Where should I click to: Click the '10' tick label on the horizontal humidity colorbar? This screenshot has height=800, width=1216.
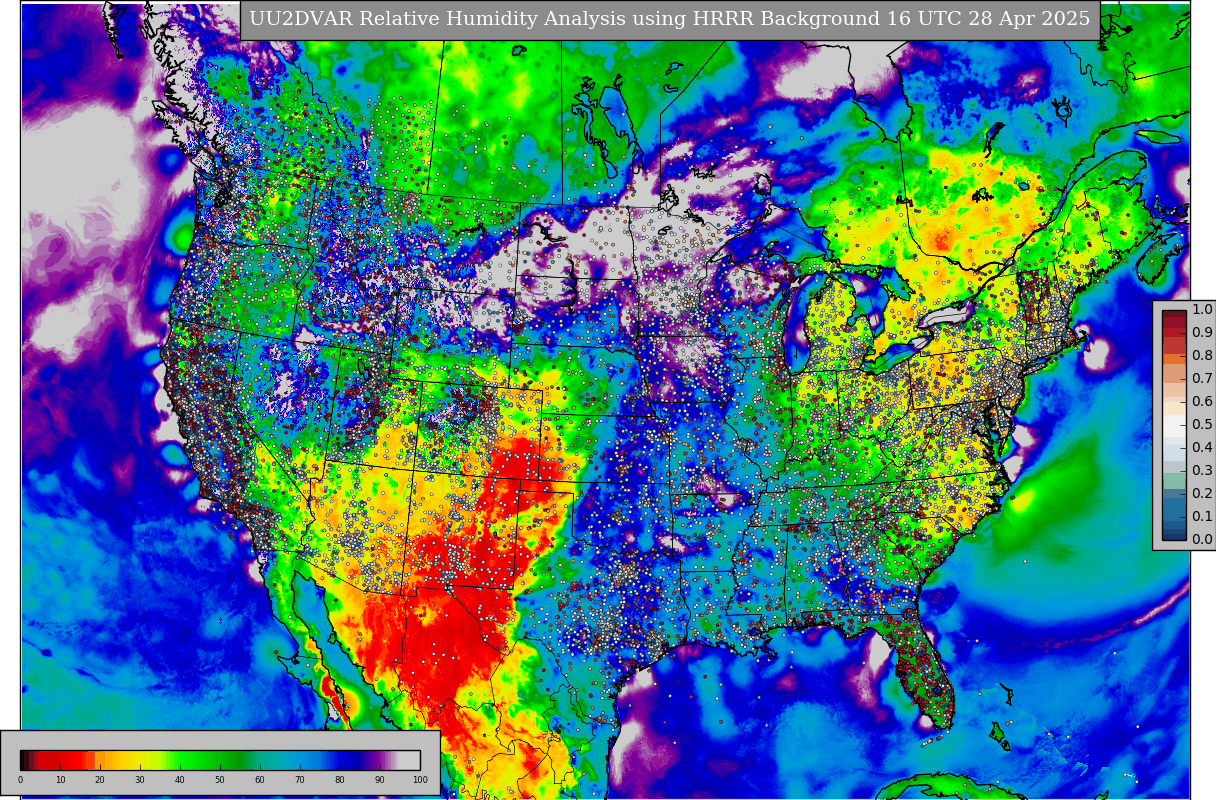(x=60, y=780)
